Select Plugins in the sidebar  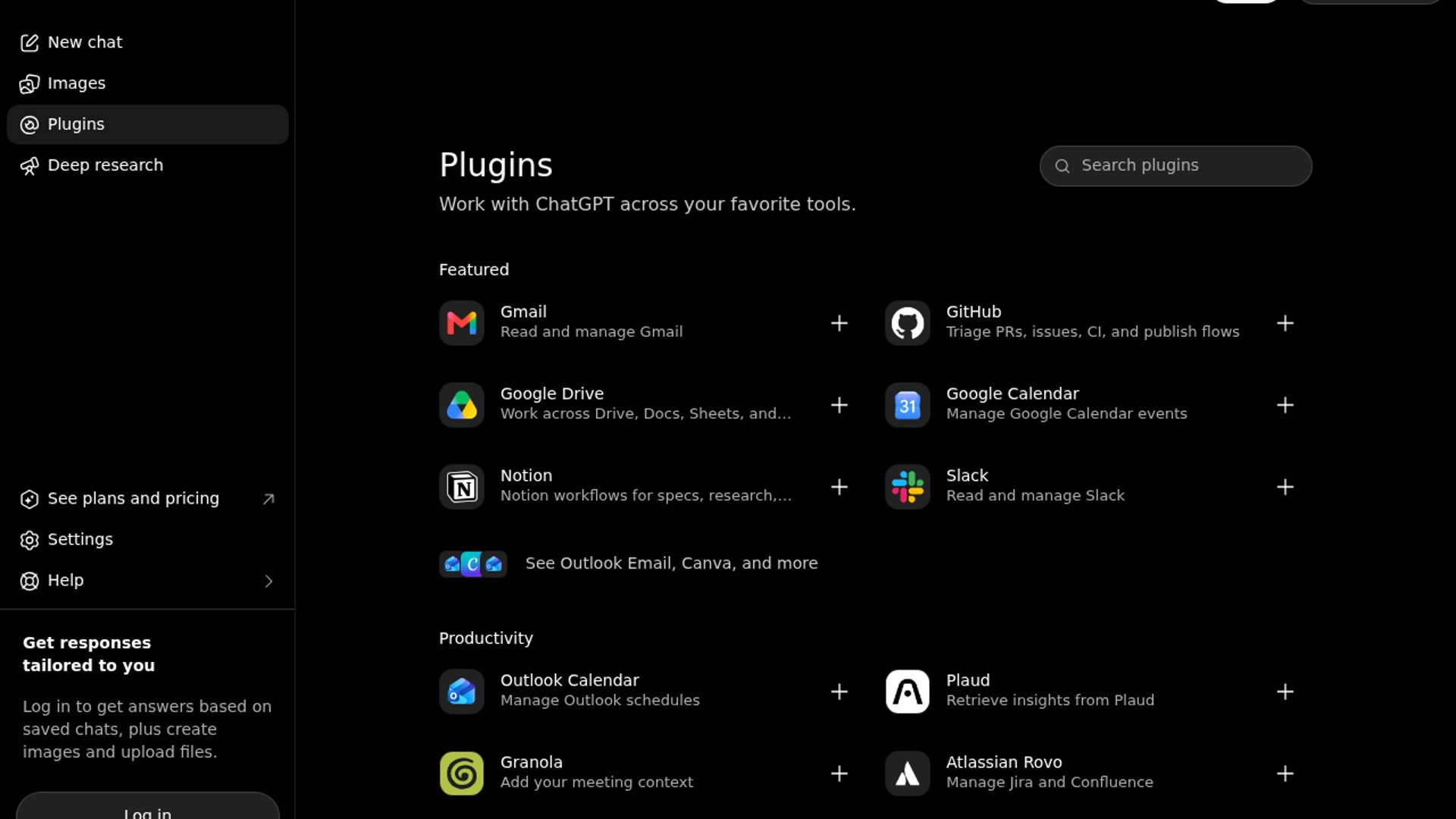[x=148, y=124]
